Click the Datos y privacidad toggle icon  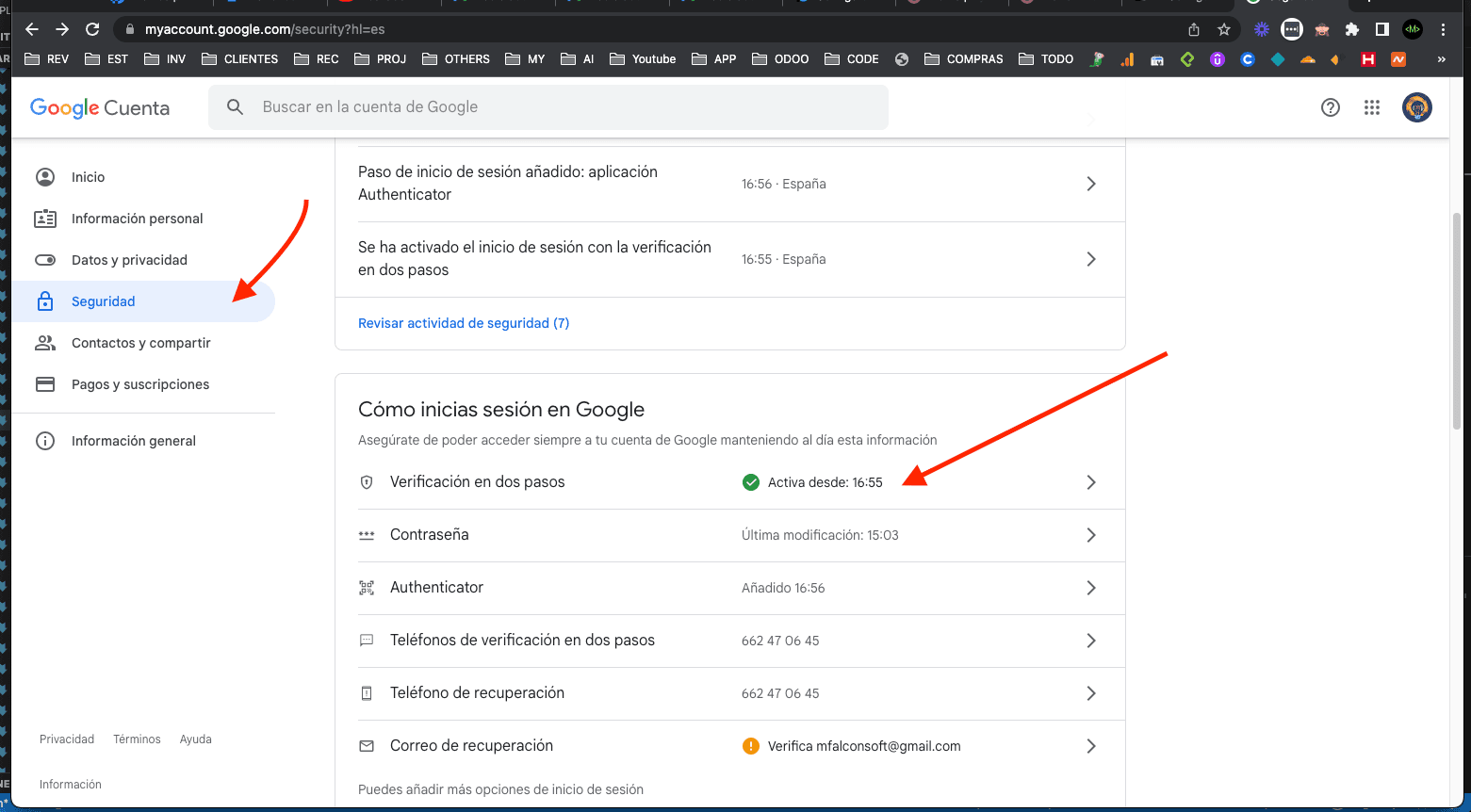pyautogui.click(x=45, y=260)
